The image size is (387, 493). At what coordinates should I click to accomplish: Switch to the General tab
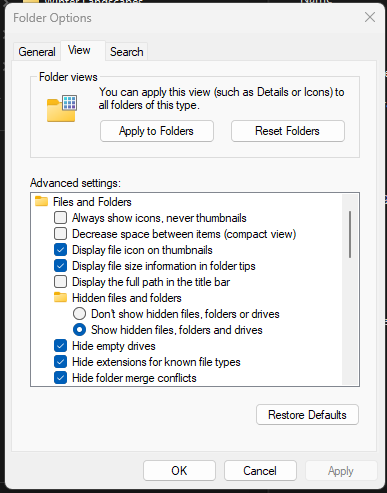37,52
